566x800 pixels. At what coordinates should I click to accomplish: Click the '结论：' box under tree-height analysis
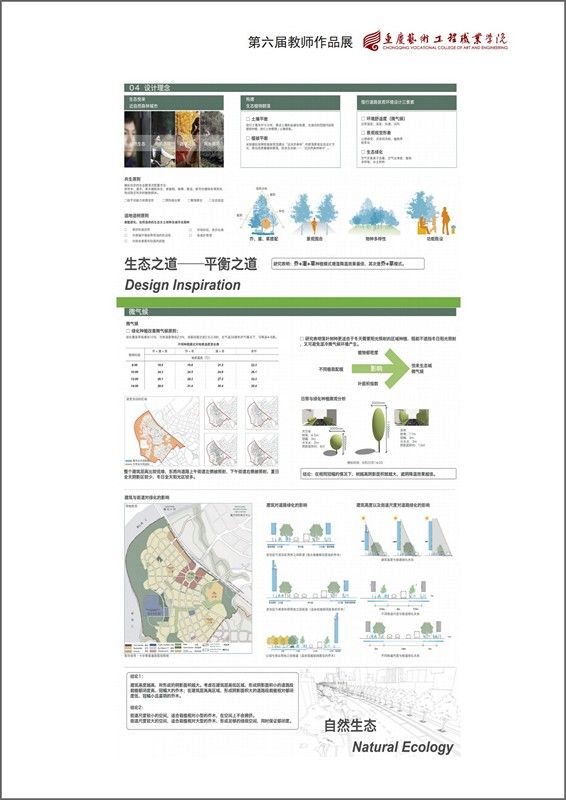378,474
